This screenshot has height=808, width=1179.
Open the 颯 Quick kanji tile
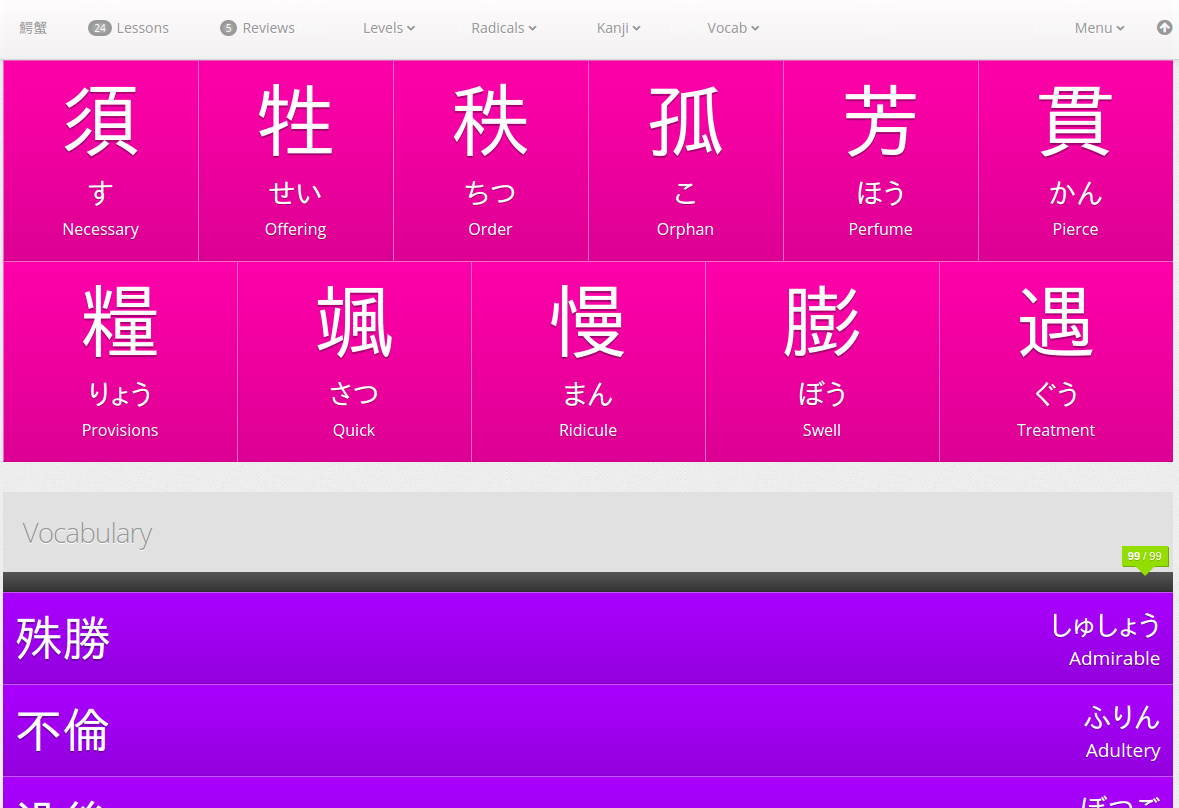[x=354, y=362]
